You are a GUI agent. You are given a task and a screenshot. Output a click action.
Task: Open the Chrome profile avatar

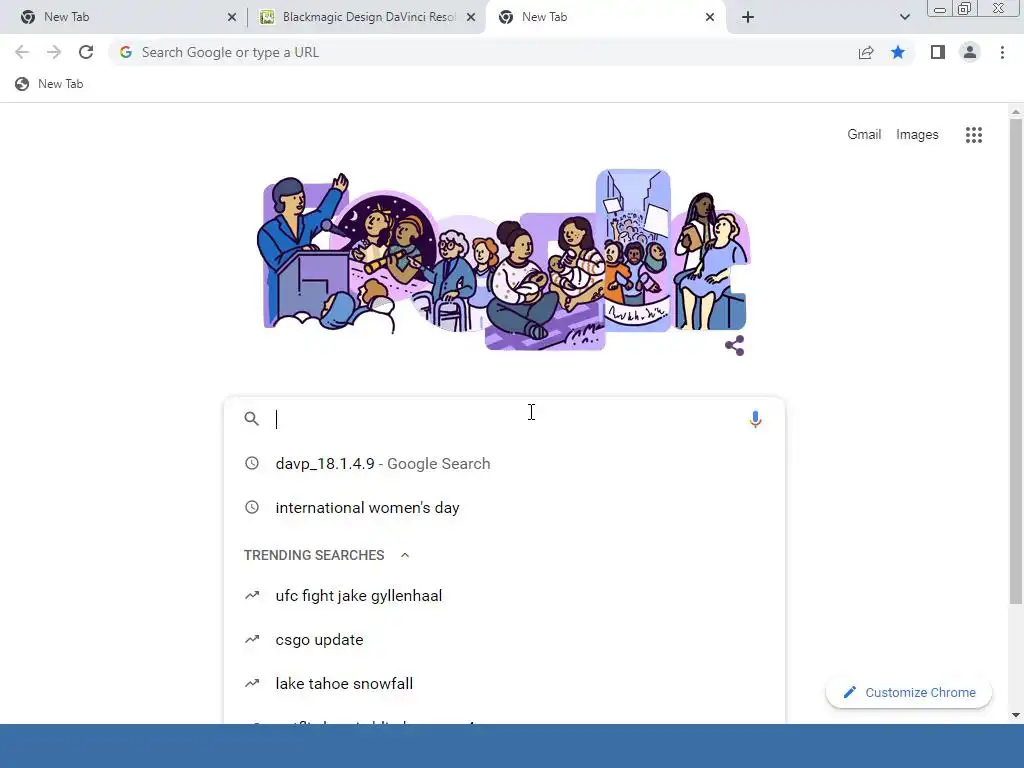[x=970, y=52]
